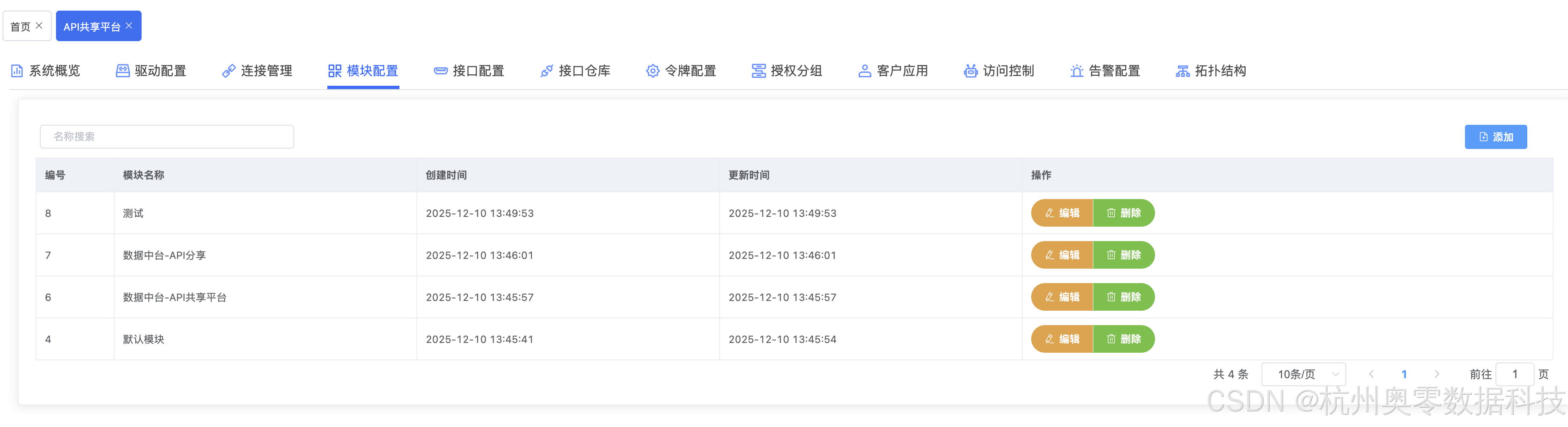Screen dimensions: 1568x427
Task: Click the 连接管理 link icon
Action: (x=228, y=70)
